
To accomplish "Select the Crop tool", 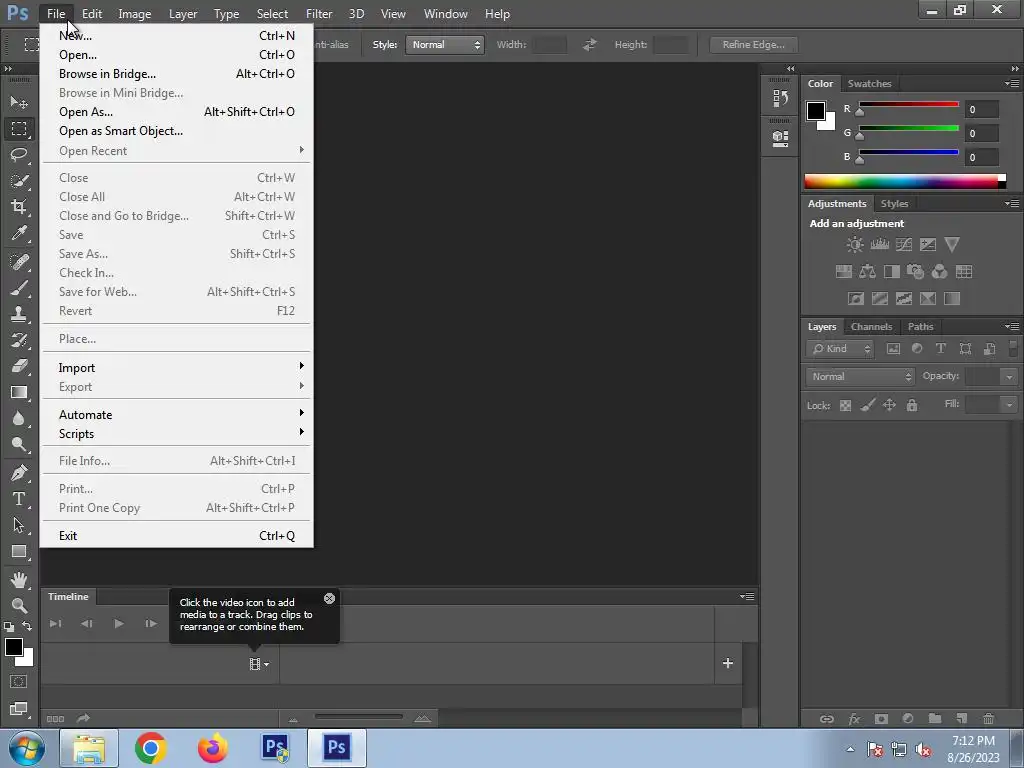I will 19,207.
